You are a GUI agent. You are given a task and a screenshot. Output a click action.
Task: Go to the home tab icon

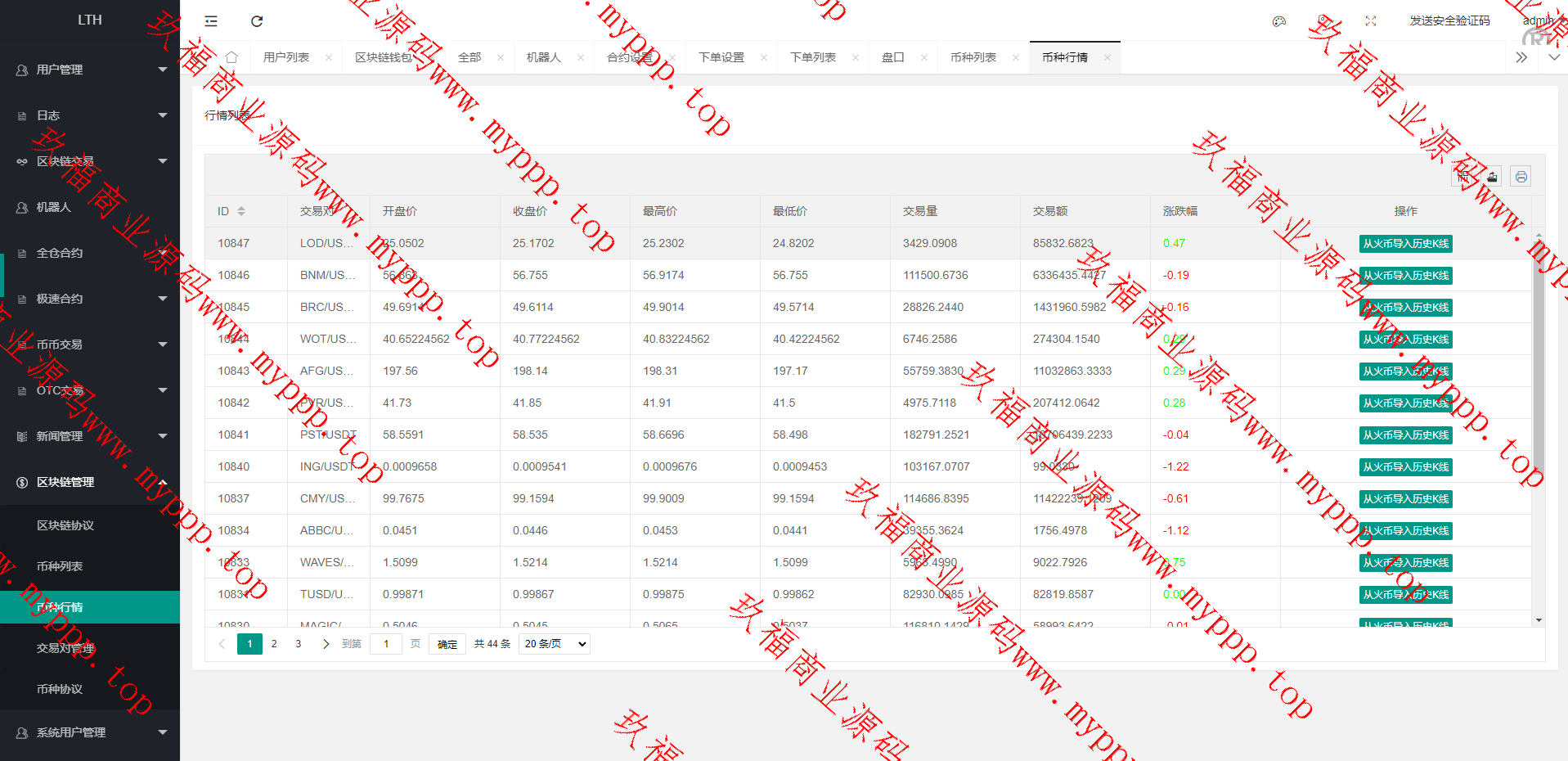(x=231, y=57)
